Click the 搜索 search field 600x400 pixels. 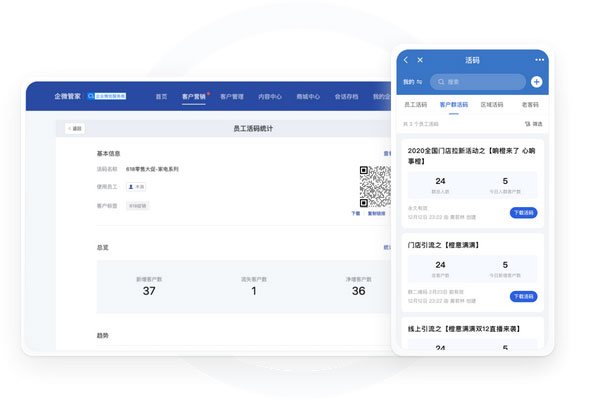tap(480, 82)
